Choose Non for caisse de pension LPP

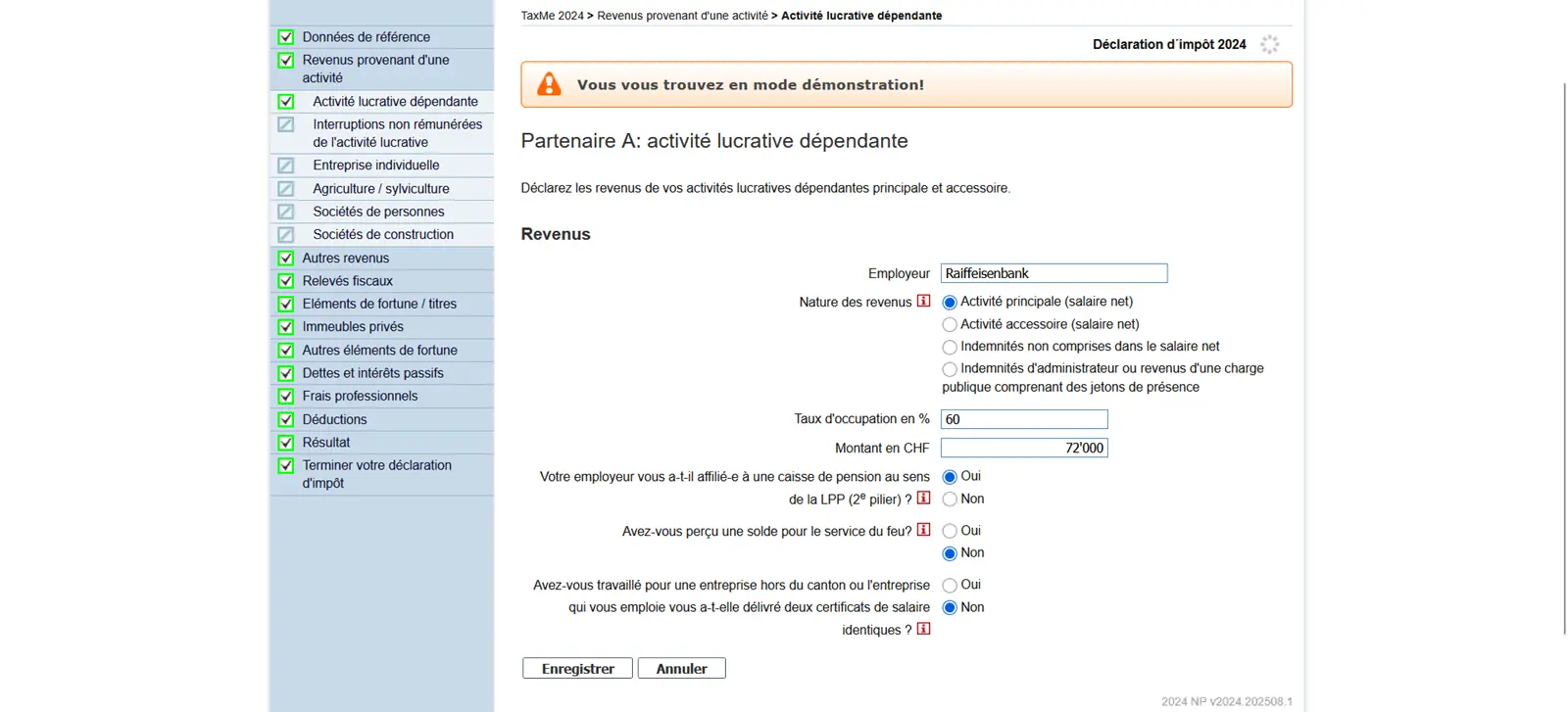[950, 499]
